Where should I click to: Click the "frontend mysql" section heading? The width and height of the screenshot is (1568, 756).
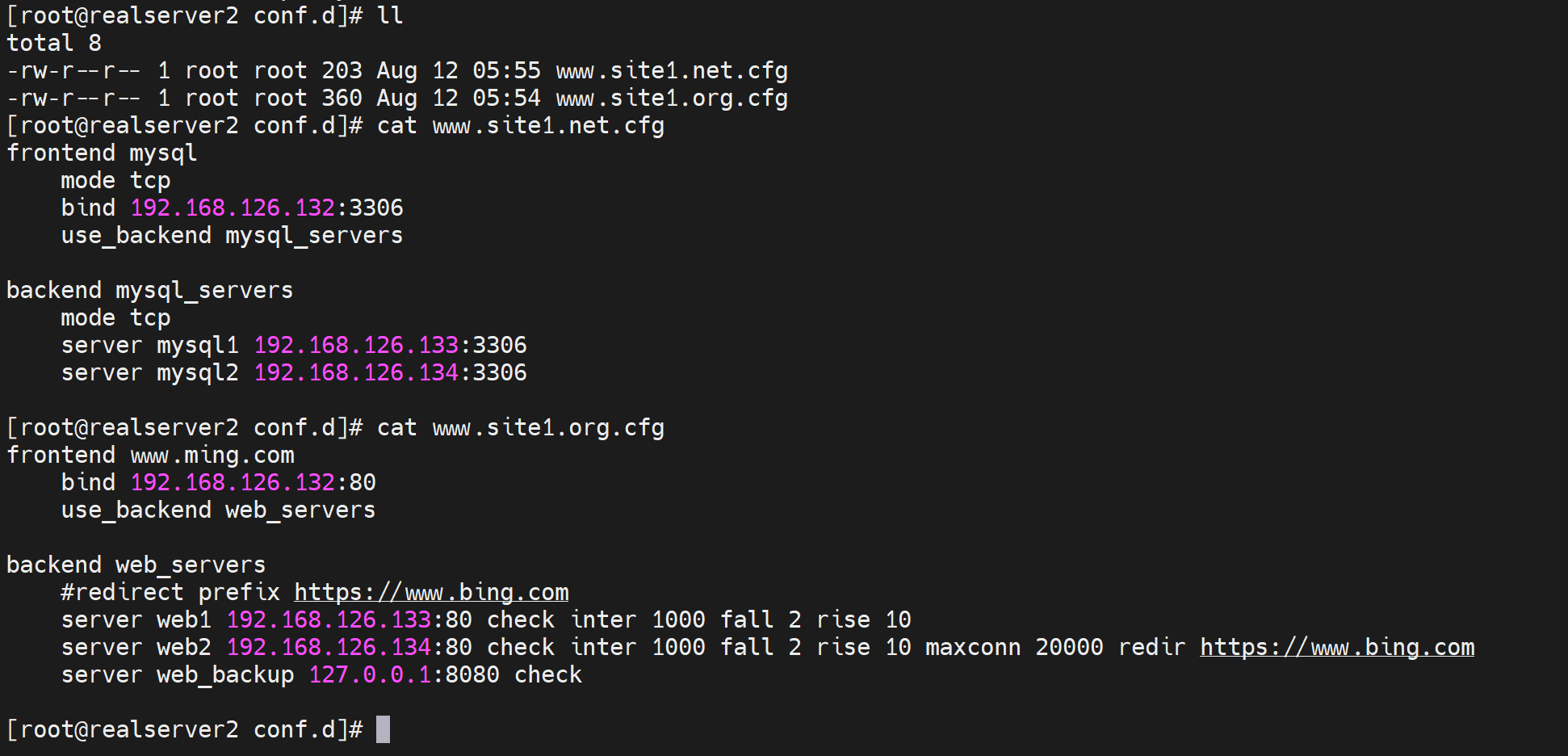(x=102, y=153)
